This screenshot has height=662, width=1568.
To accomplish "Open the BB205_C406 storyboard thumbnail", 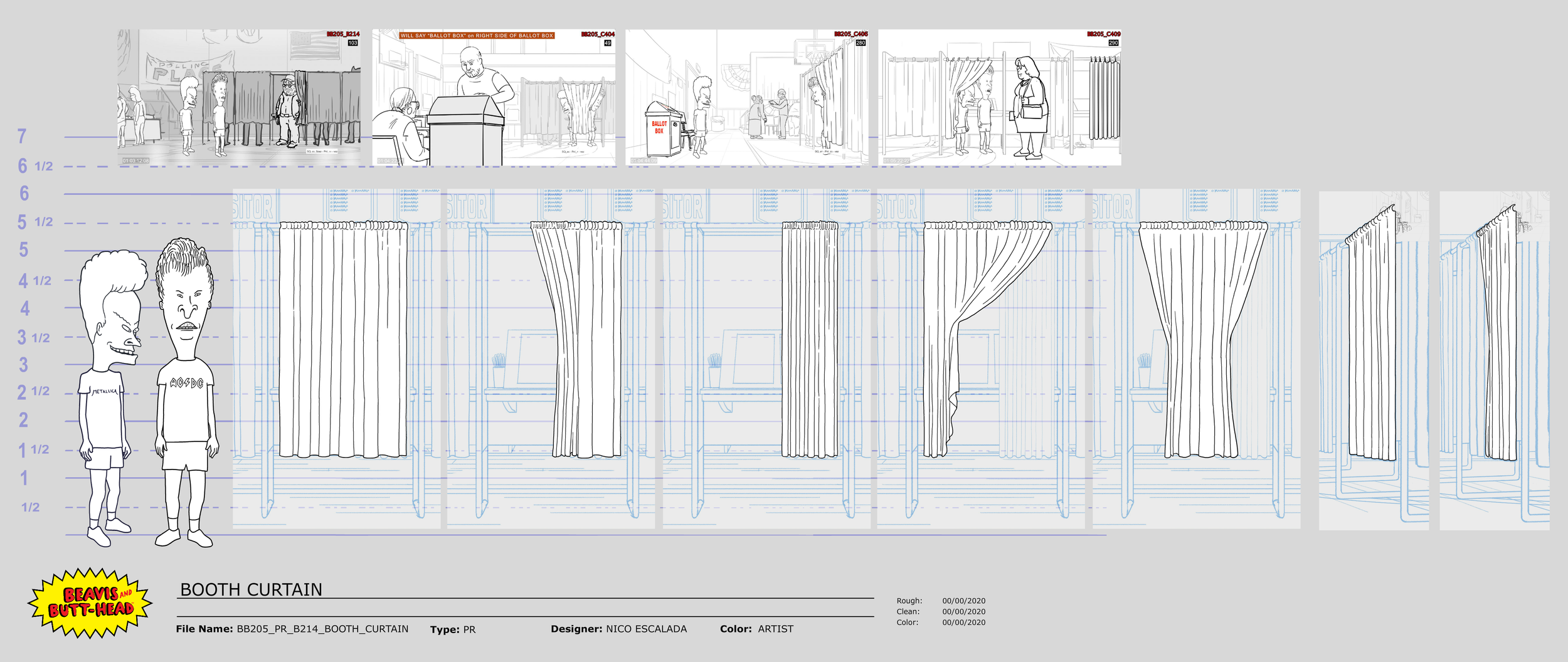I will pos(747,97).
